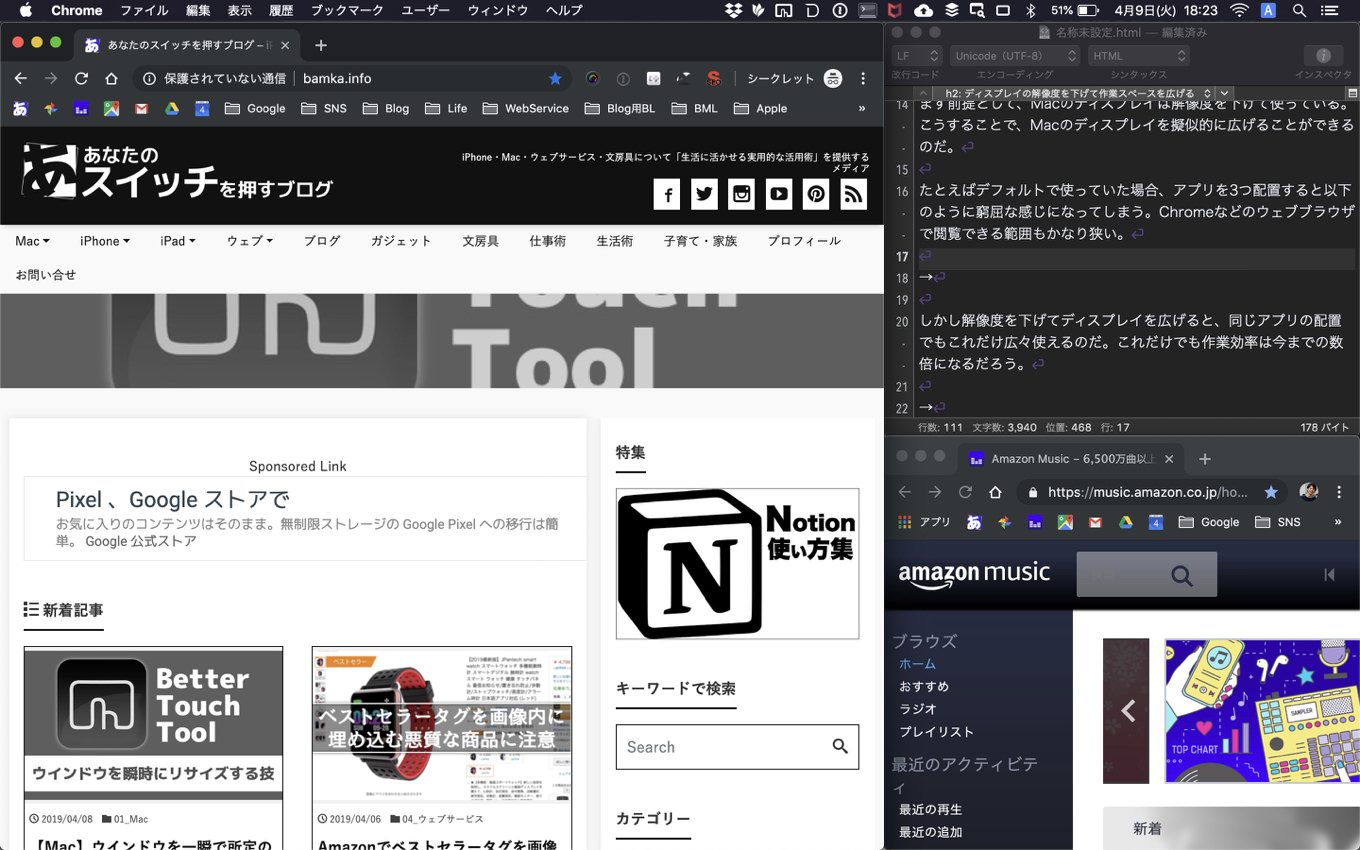1360x850 pixels.
Task: Open the Pixel Google ストア ad link
Action: pos(172,499)
